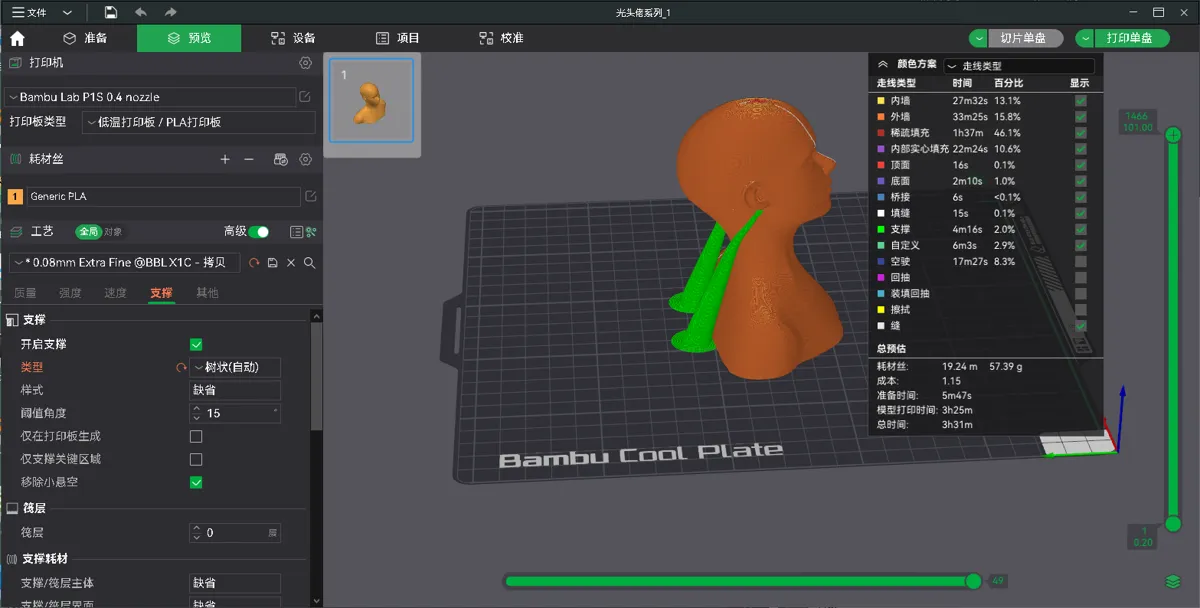Open dropdown arrow beside 打印单盘 button

[1085, 38]
